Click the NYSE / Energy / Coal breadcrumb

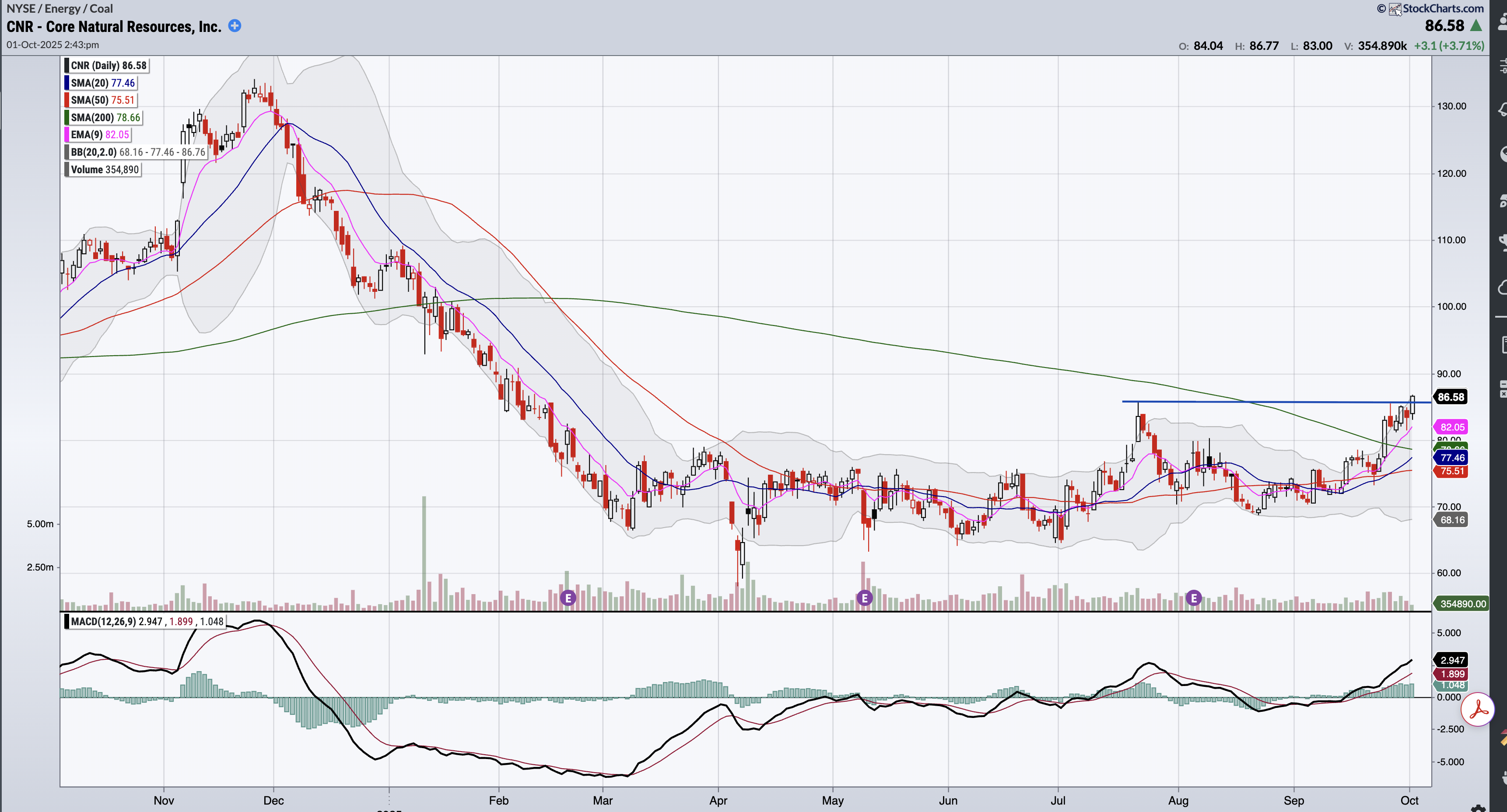point(60,9)
